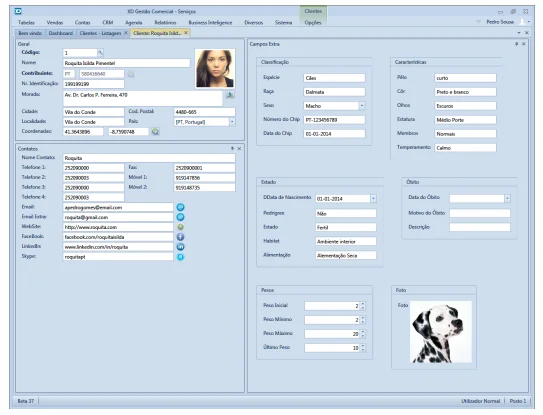Close the Campos Extra panel
543x415 pixels.
(524, 44)
